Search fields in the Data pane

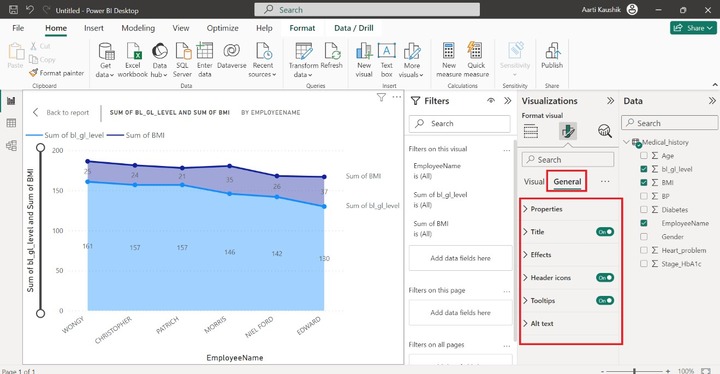tap(670, 123)
